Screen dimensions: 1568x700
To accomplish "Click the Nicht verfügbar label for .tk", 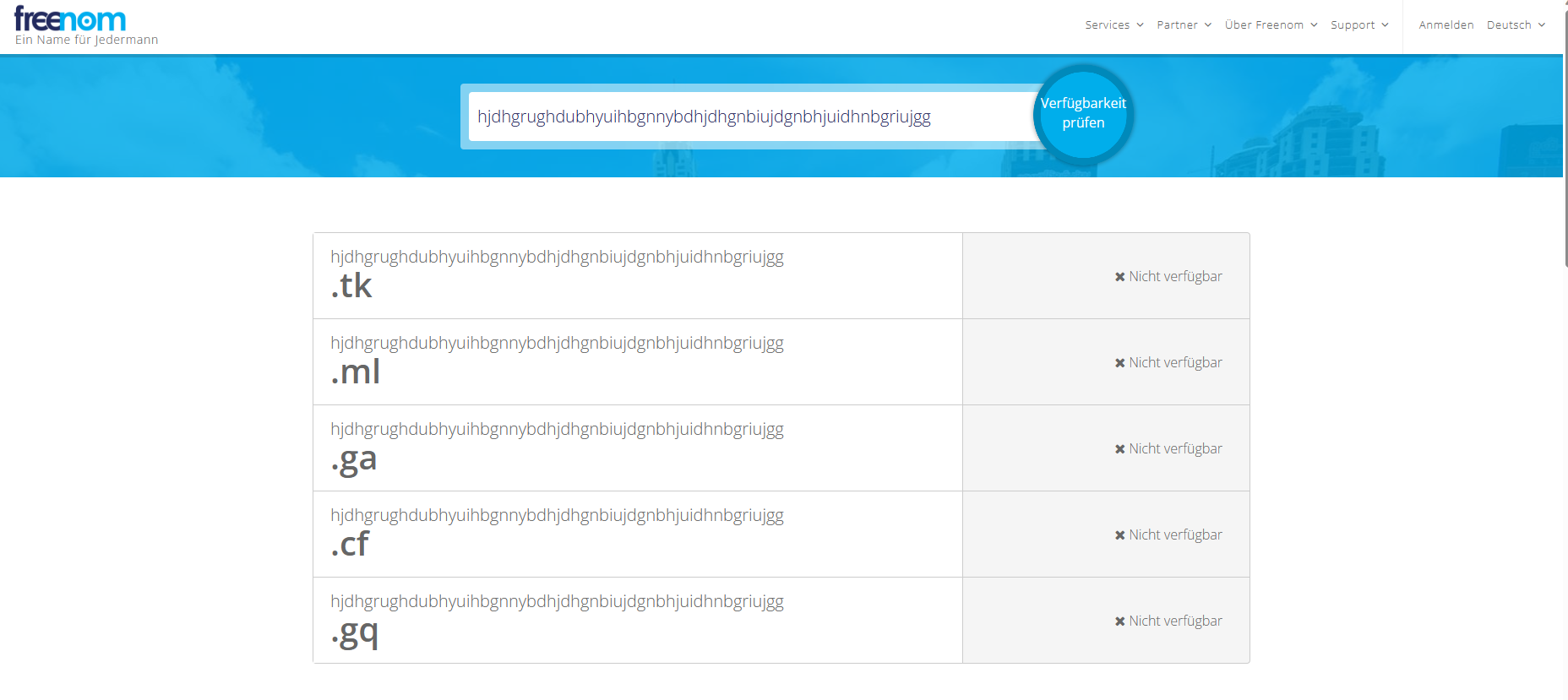I will coord(1175,277).
